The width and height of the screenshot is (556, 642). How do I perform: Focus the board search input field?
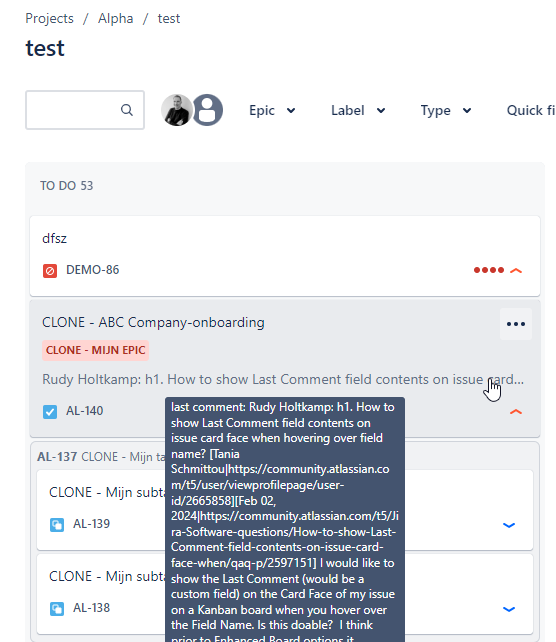pyautogui.click(x=85, y=110)
